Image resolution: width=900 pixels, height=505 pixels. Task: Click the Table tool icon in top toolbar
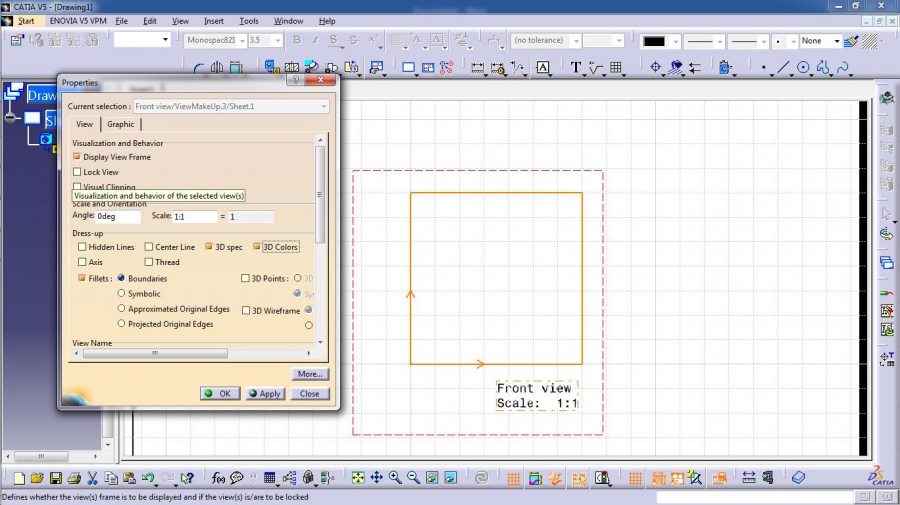point(616,68)
